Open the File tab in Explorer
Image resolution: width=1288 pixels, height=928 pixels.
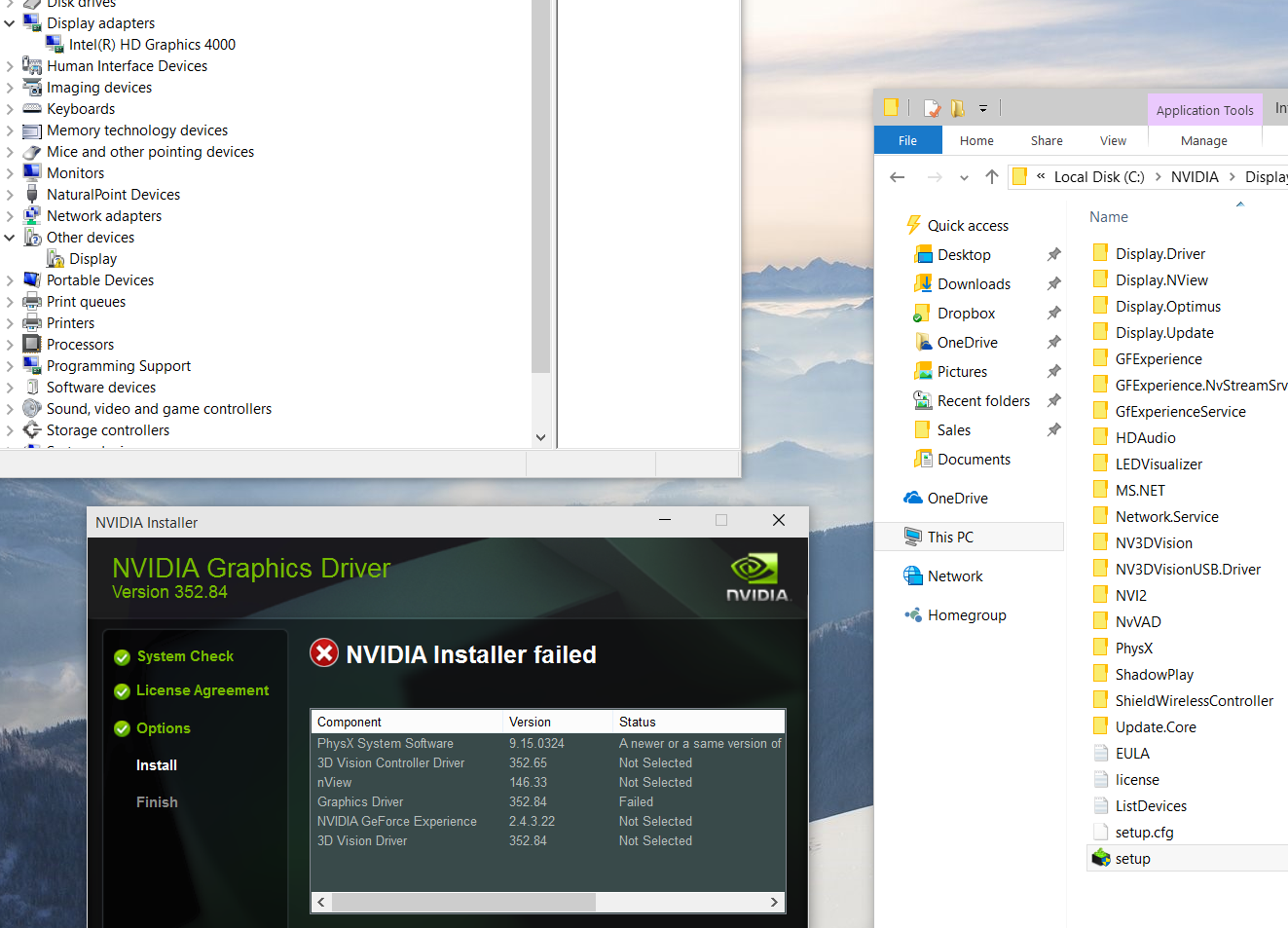coord(907,140)
